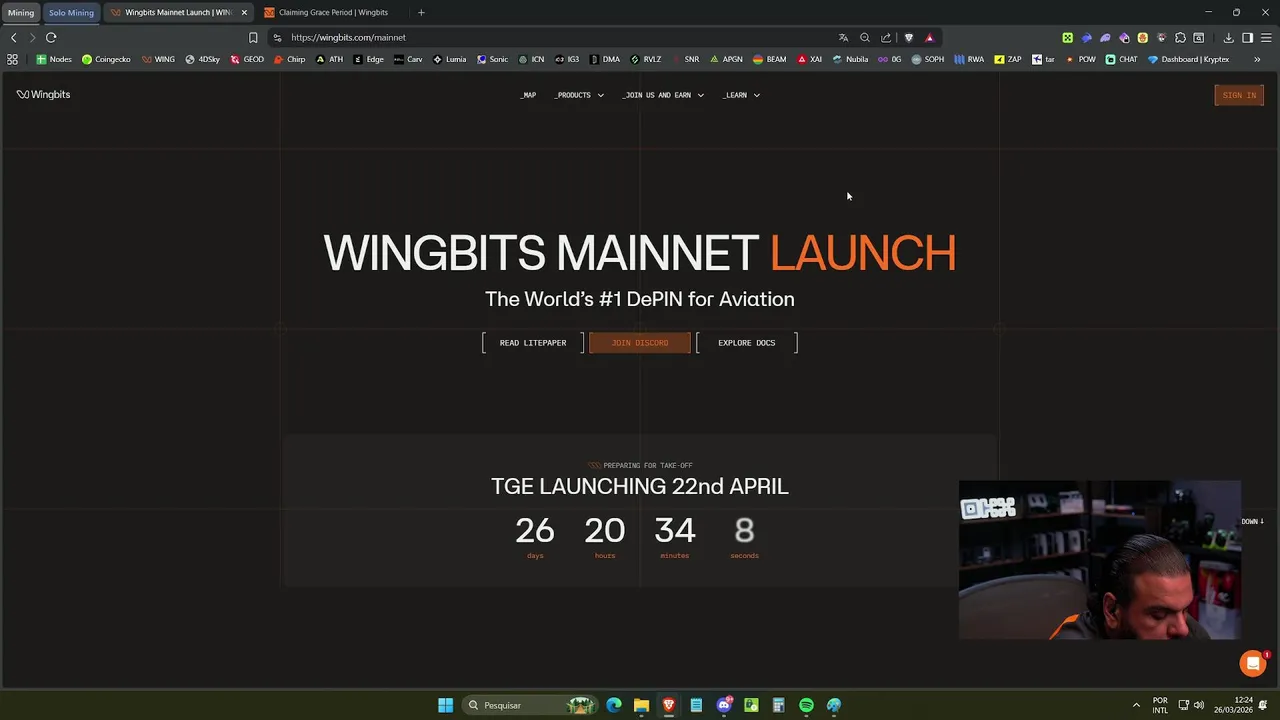The image size is (1280, 720).
Task: Click the Pesquisar taskbar search box
Action: tap(530, 705)
